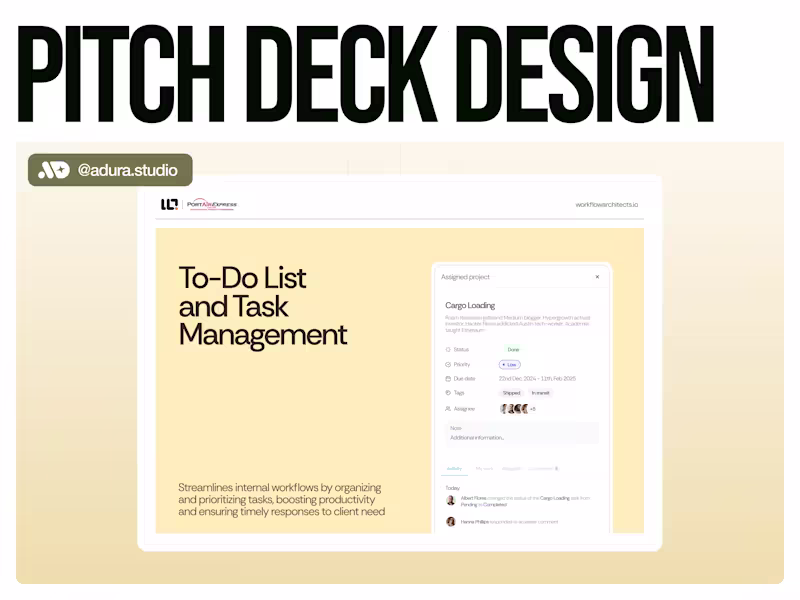Visit the workflowarchitects.io link
This screenshot has width=800, height=600.
[x=607, y=203]
